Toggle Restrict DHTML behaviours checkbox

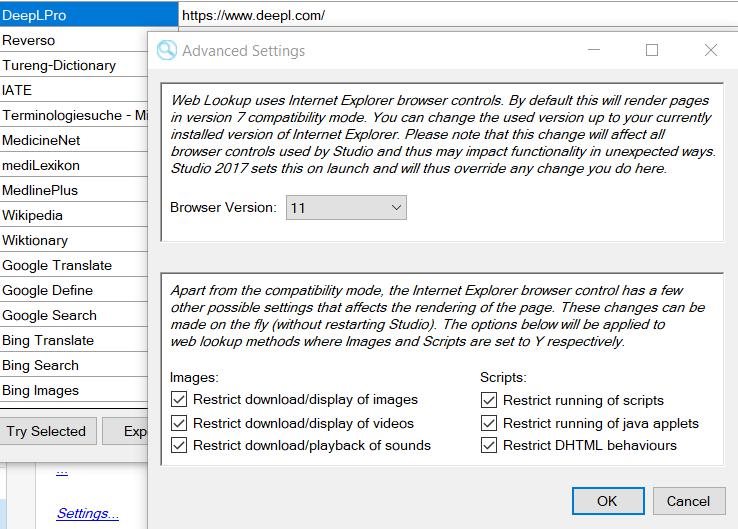(x=489, y=445)
